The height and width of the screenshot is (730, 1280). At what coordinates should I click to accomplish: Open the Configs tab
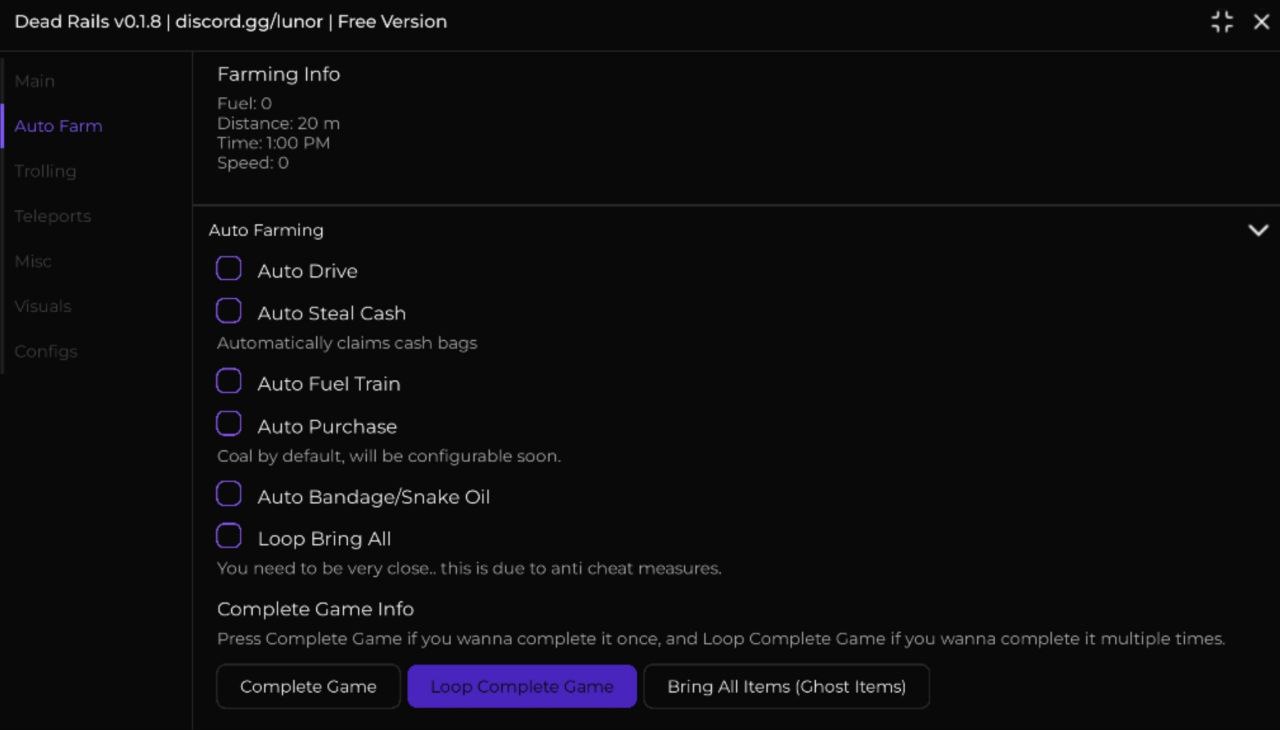pyautogui.click(x=46, y=351)
